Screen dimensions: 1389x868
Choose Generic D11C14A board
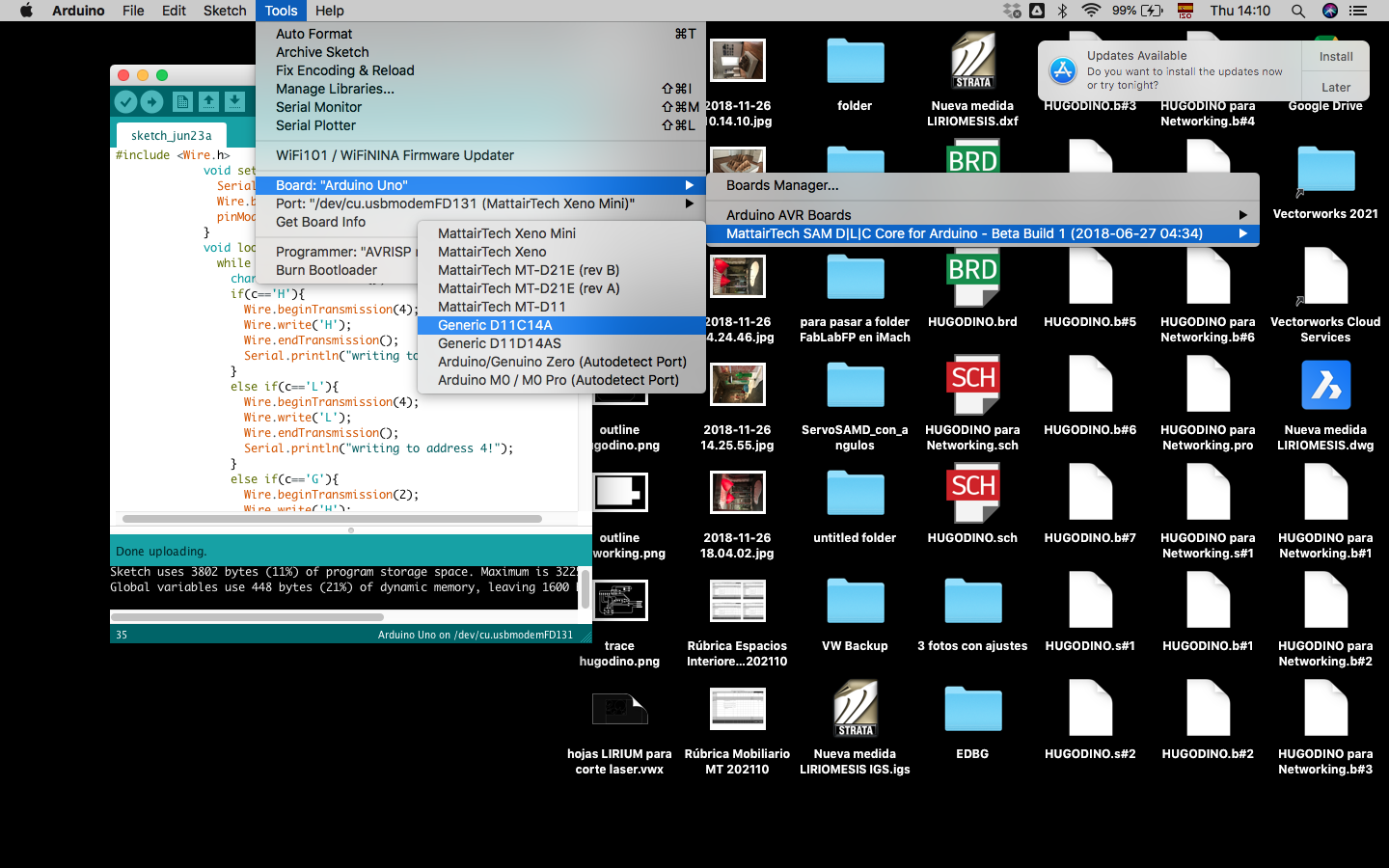click(562, 325)
